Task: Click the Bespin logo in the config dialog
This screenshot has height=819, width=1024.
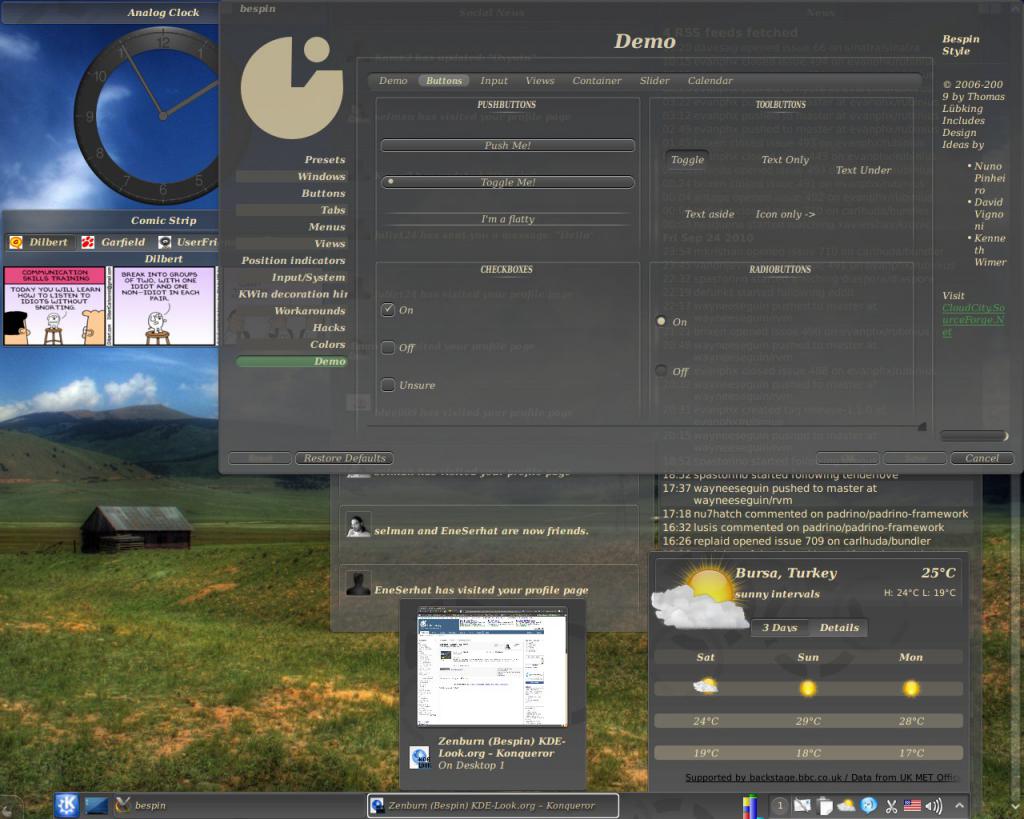Action: [292, 88]
